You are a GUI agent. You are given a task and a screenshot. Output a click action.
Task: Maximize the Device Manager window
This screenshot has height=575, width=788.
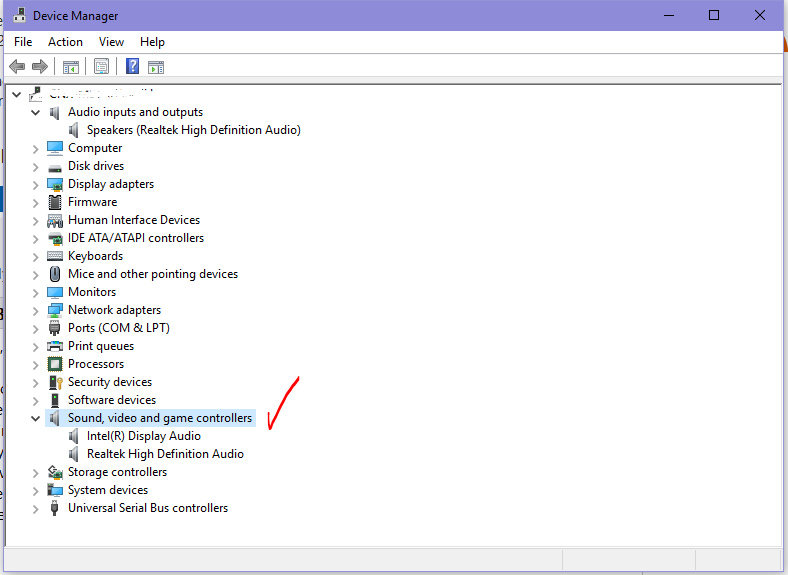coord(714,16)
